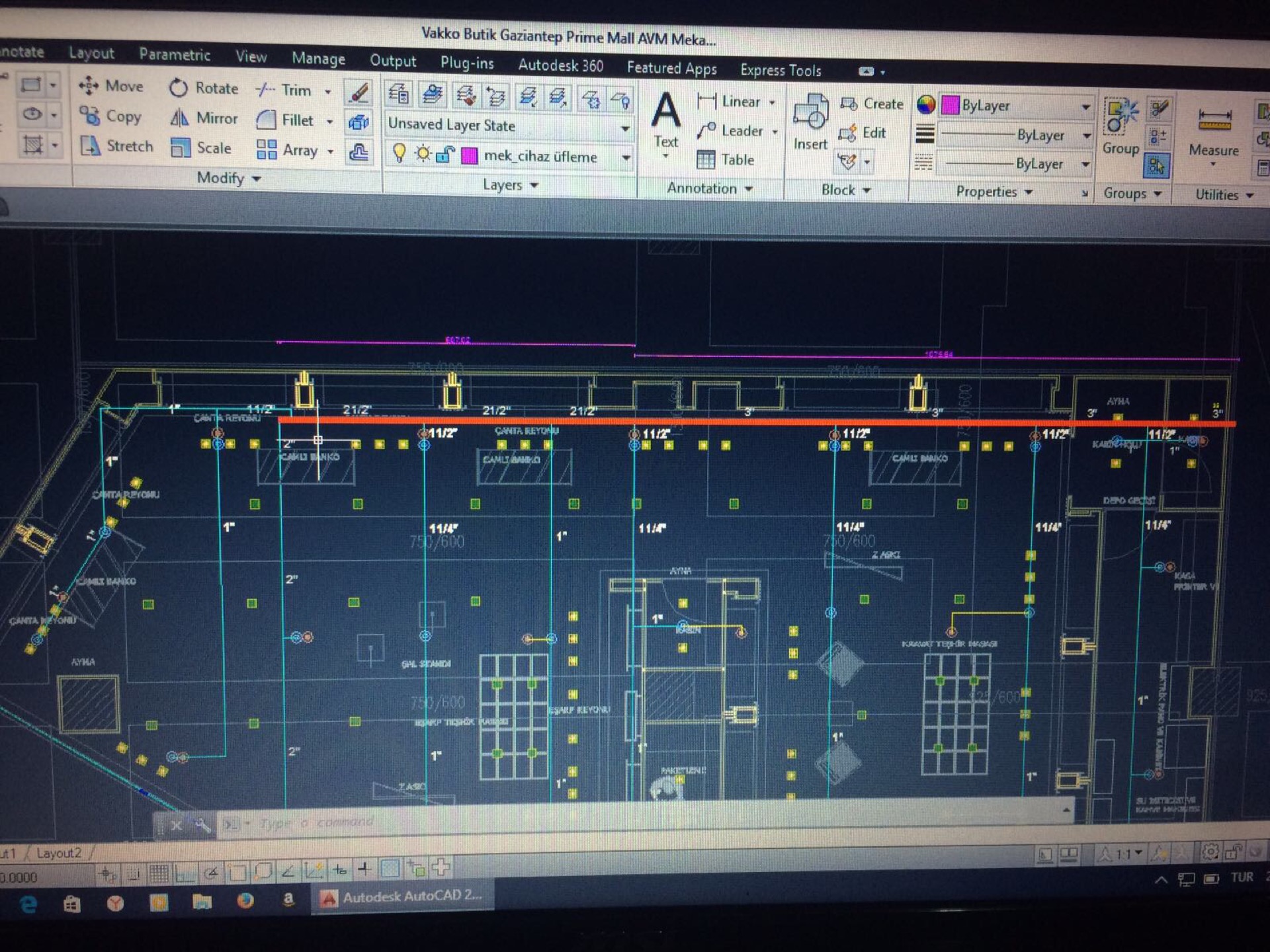Toggle Group Selection on/off button

click(1157, 165)
